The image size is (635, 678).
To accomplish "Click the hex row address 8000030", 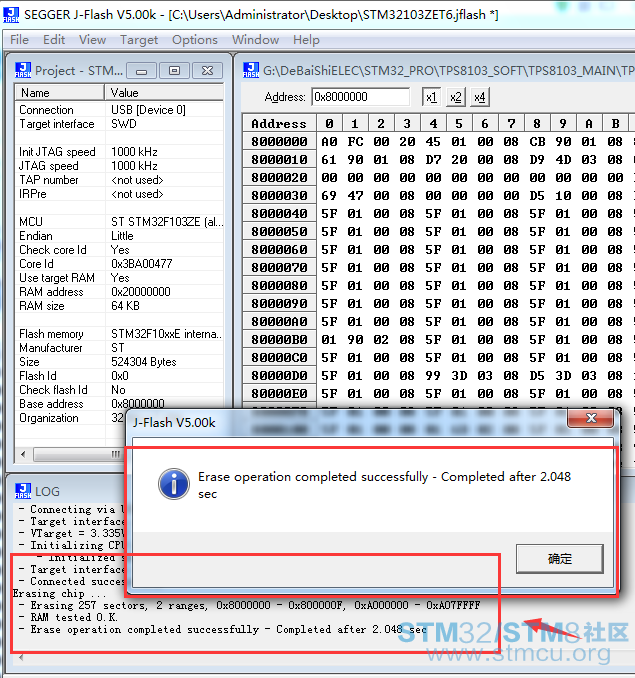I will tap(279, 195).
